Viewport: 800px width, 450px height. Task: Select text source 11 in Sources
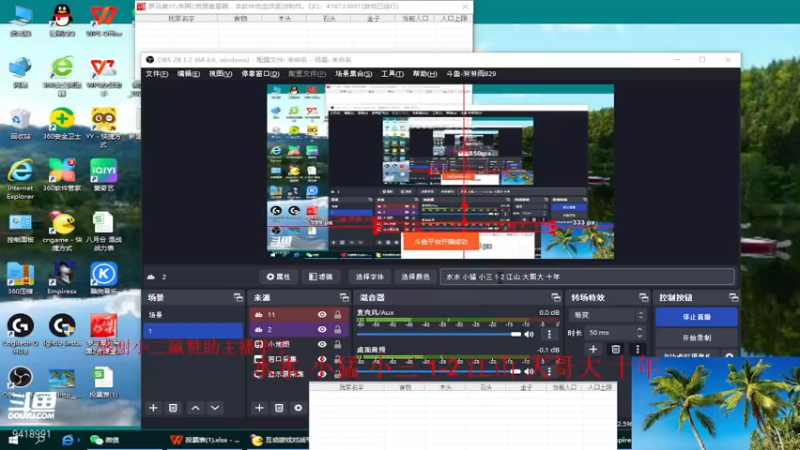[x=299, y=314]
